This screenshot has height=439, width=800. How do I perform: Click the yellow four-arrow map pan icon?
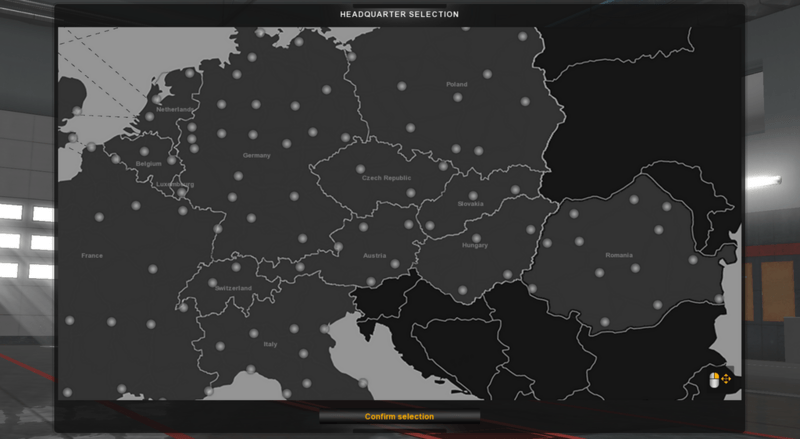coord(726,379)
